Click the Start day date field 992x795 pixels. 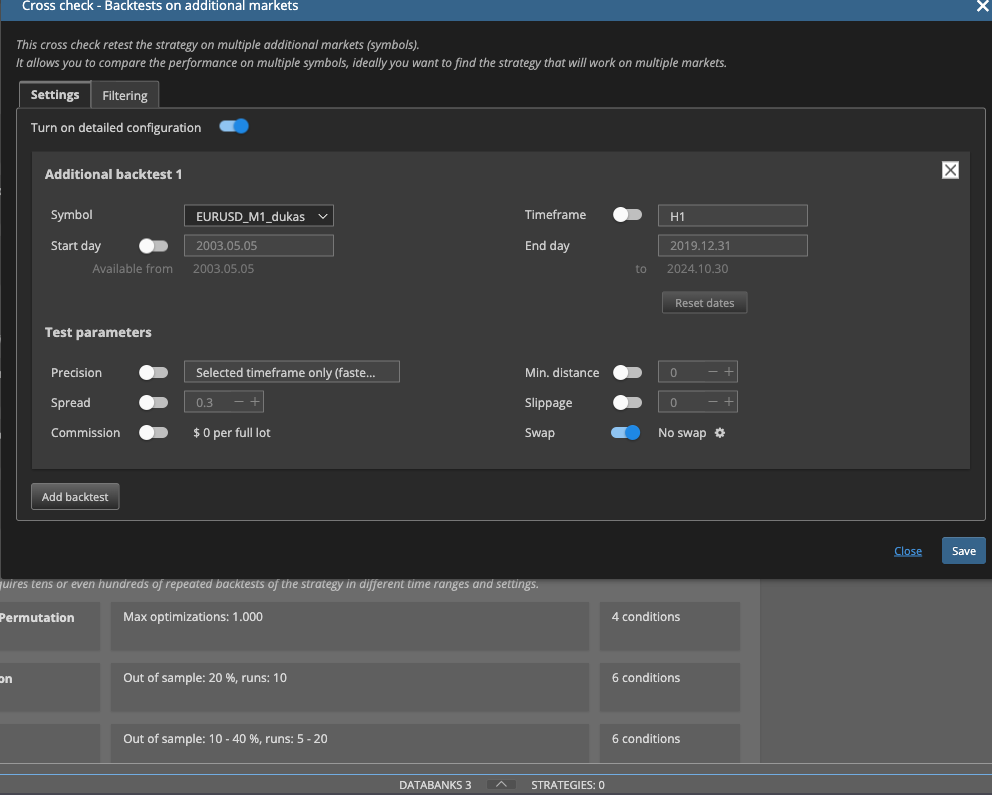(259, 245)
